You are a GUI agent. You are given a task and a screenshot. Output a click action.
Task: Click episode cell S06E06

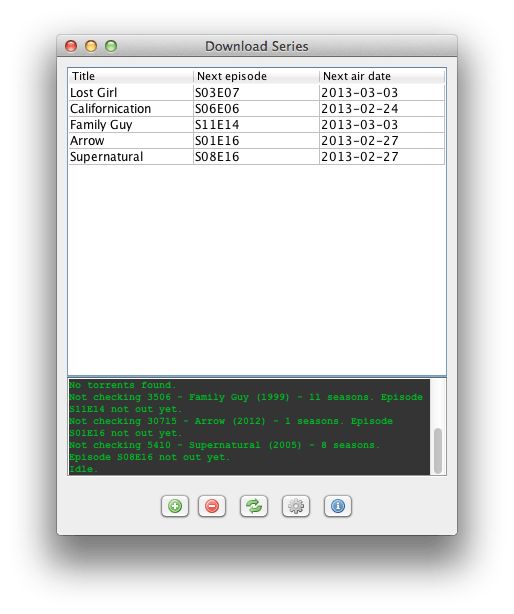coord(256,109)
